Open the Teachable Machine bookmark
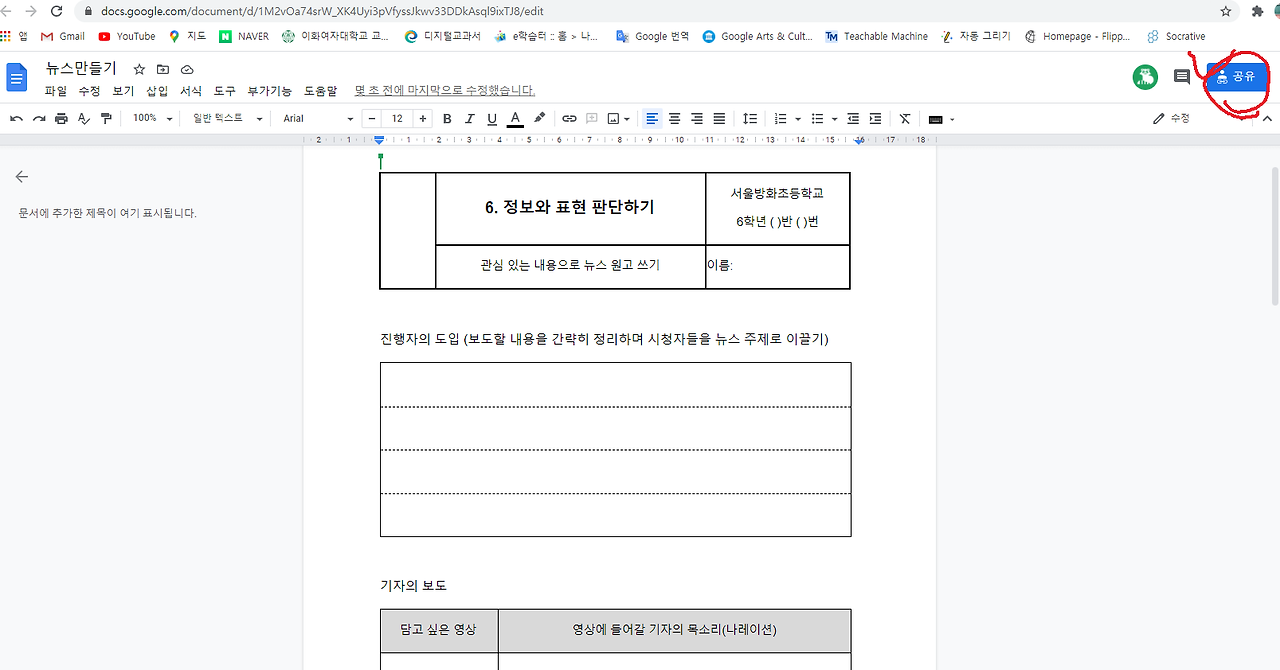Screen dimensions: 1280x670 [x=877, y=36]
